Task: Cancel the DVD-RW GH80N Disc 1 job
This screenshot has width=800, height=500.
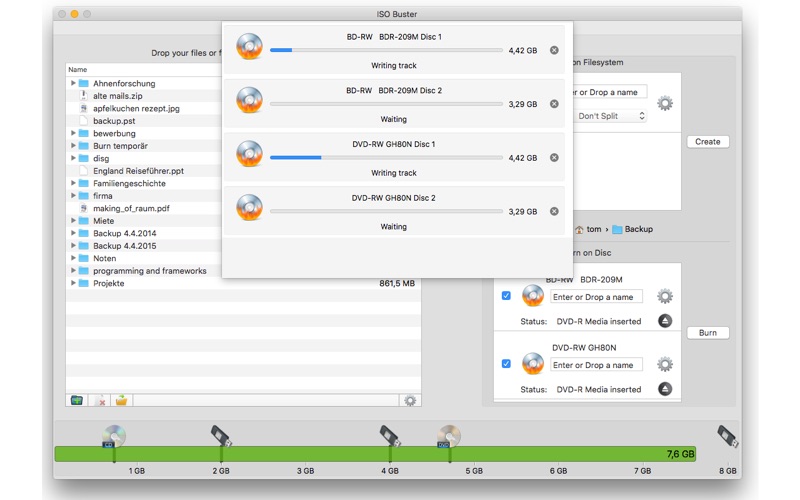Action: click(554, 158)
